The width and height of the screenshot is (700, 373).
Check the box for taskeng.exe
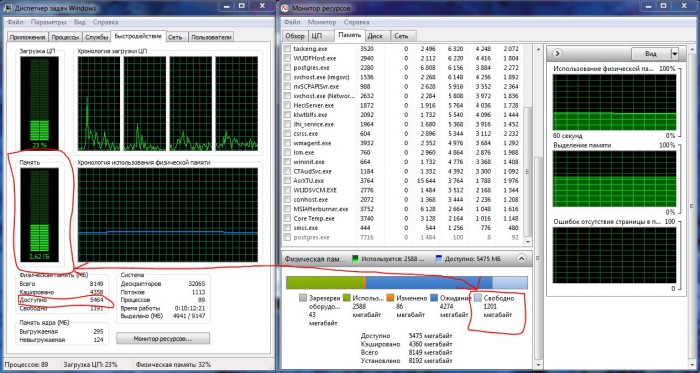(288, 49)
